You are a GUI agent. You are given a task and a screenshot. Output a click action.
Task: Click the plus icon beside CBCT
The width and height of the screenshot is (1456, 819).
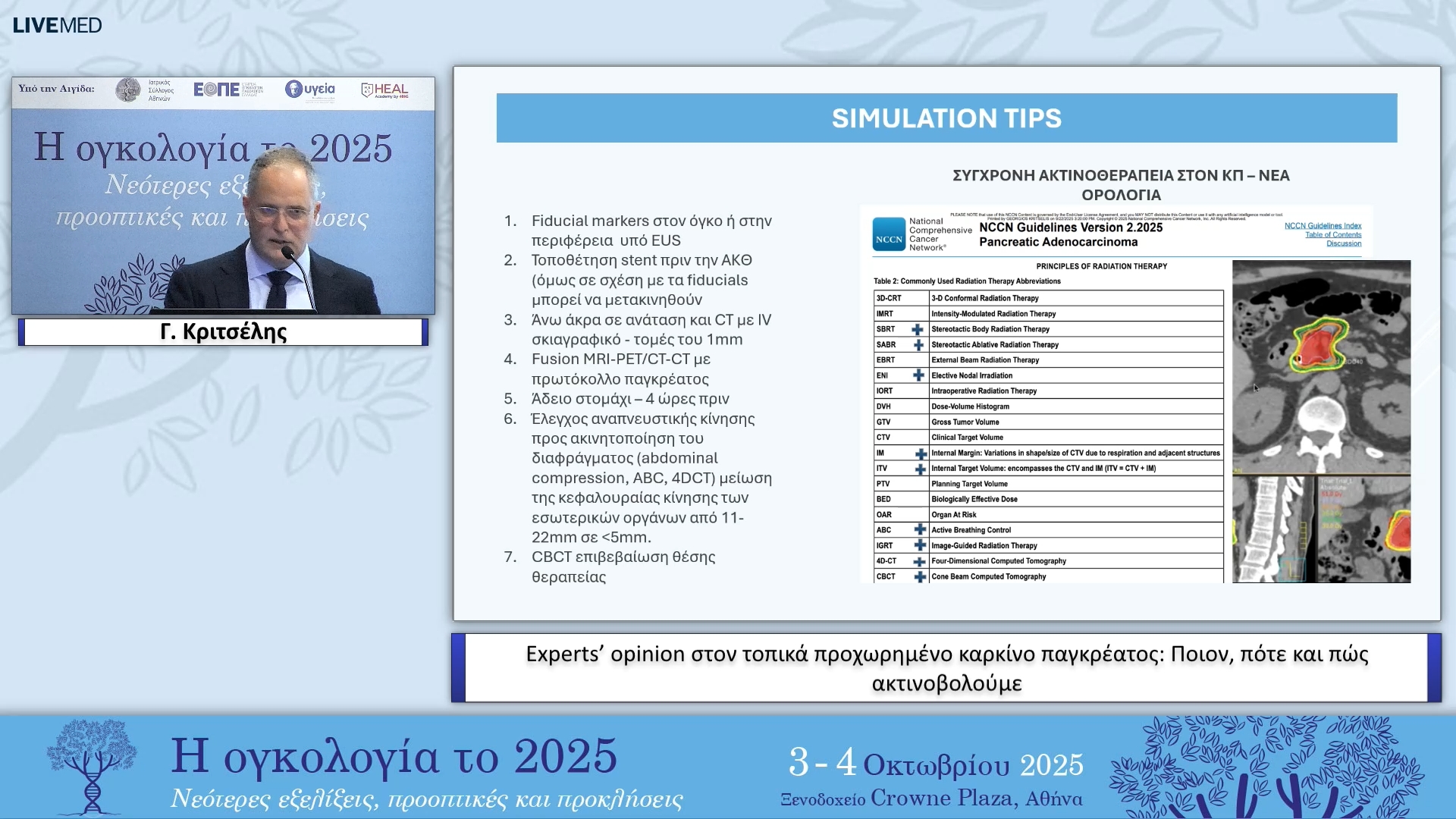click(x=920, y=576)
